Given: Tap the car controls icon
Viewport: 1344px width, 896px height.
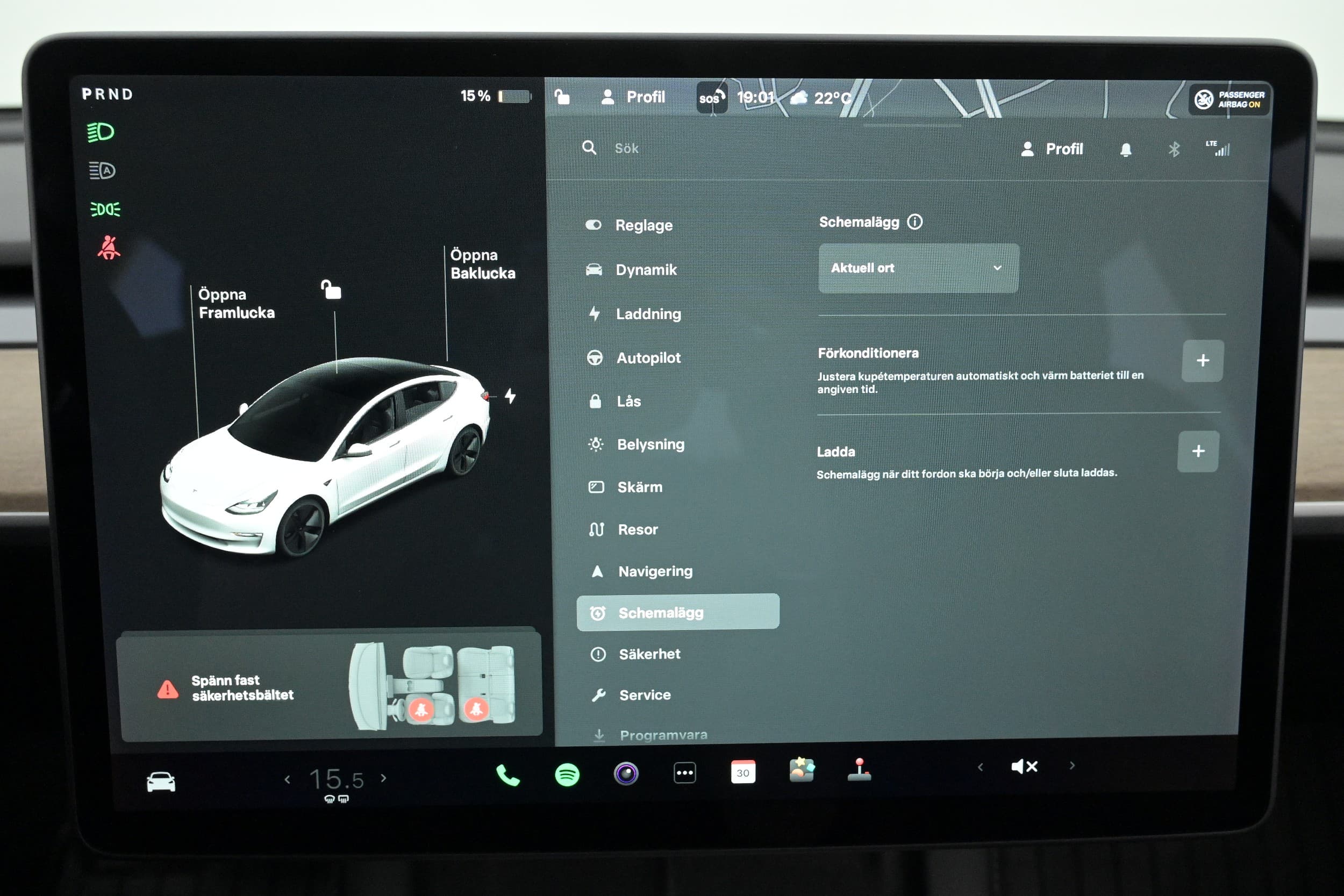Looking at the screenshot, I should tap(161, 781).
